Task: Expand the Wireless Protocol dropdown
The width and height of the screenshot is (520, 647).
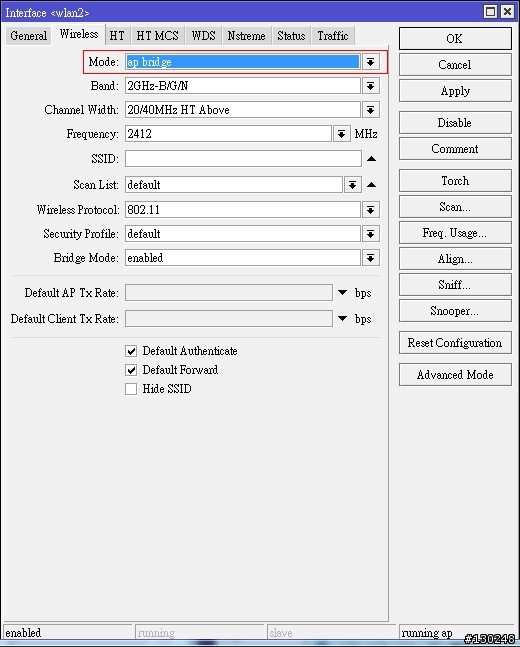Action: click(371, 210)
